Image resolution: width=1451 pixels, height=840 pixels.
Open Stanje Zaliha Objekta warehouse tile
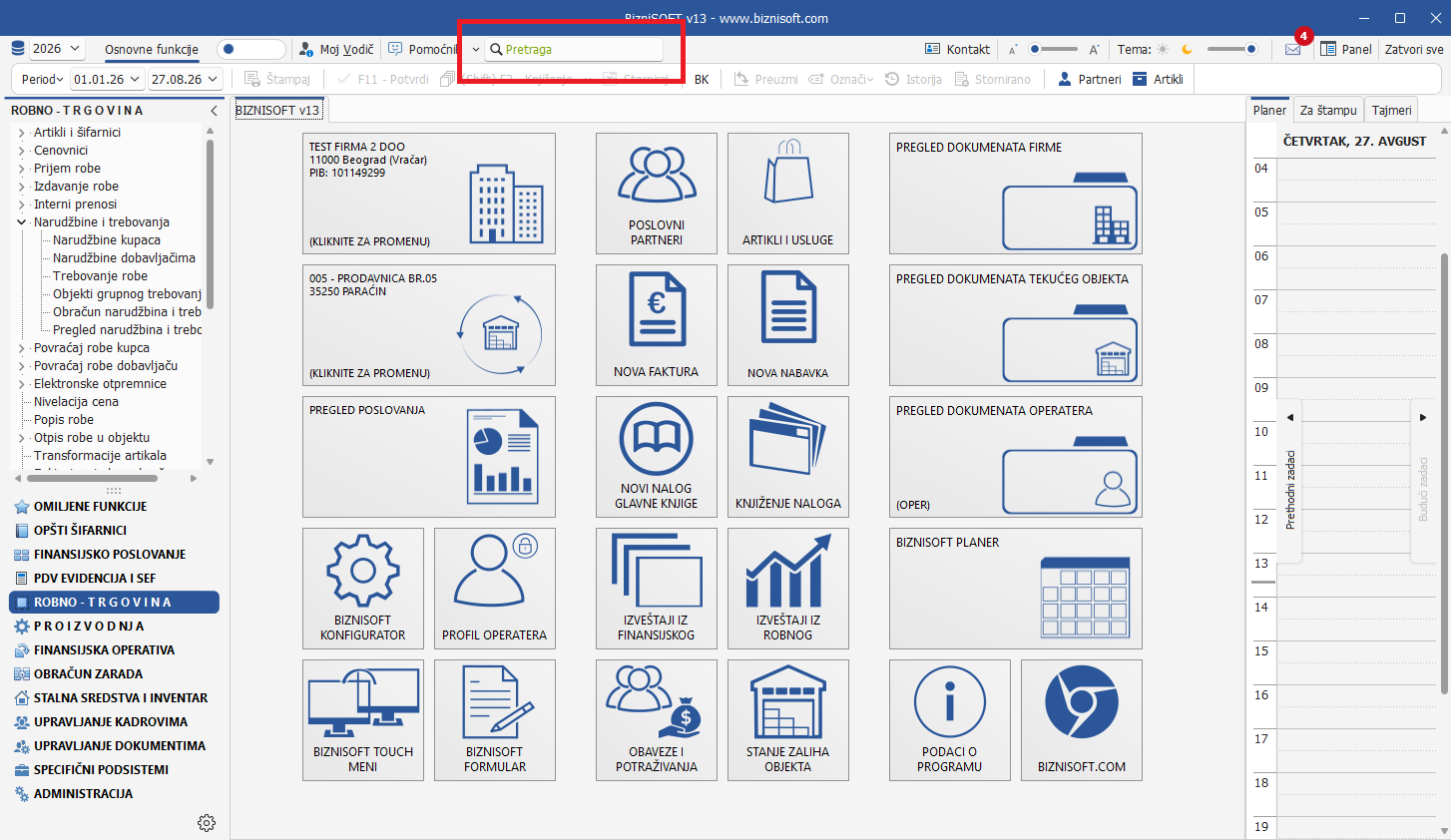click(787, 720)
